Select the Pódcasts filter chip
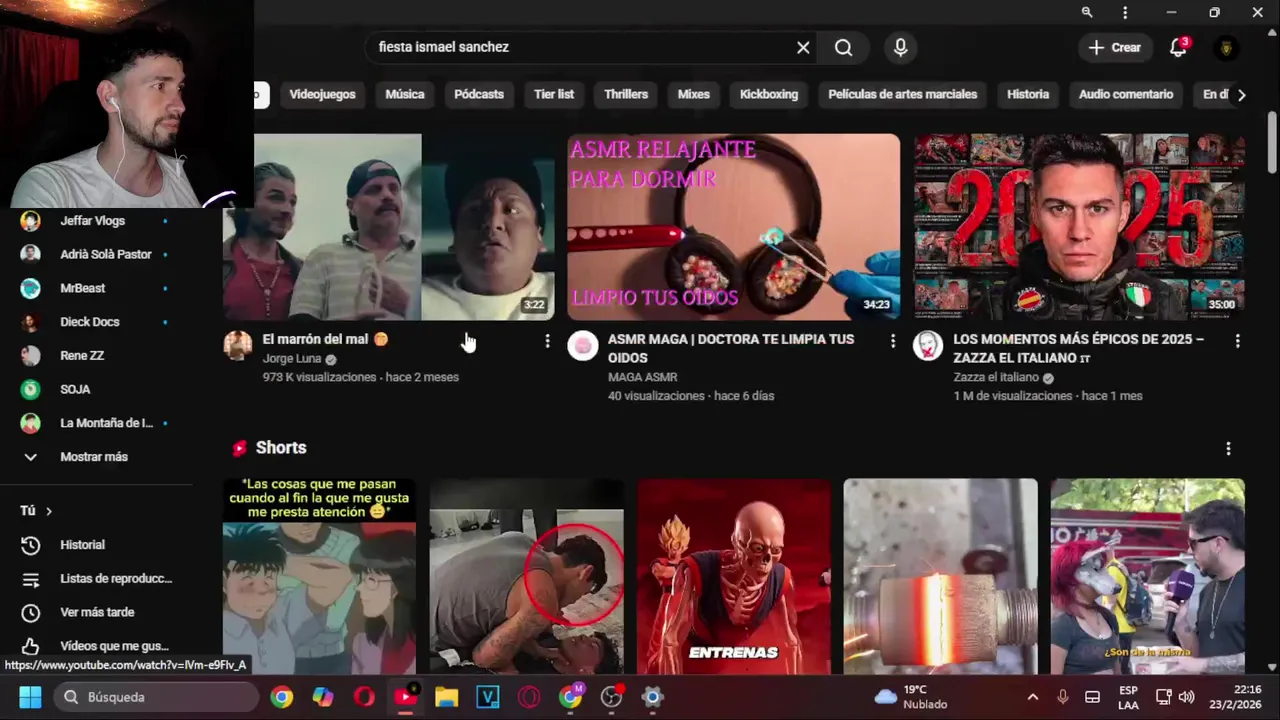Viewport: 1280px width, 720px height. [x=479, y=94]
